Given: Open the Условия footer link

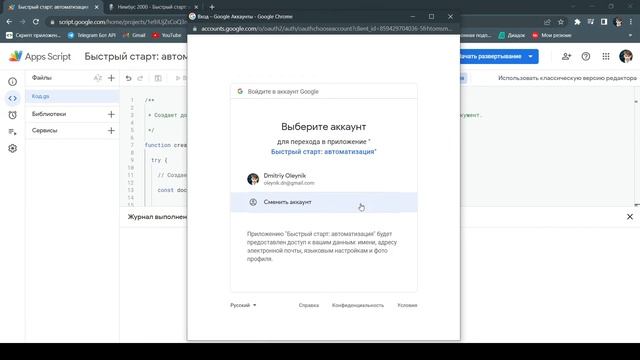Looking at the screenshot, I should coord(407,305).
